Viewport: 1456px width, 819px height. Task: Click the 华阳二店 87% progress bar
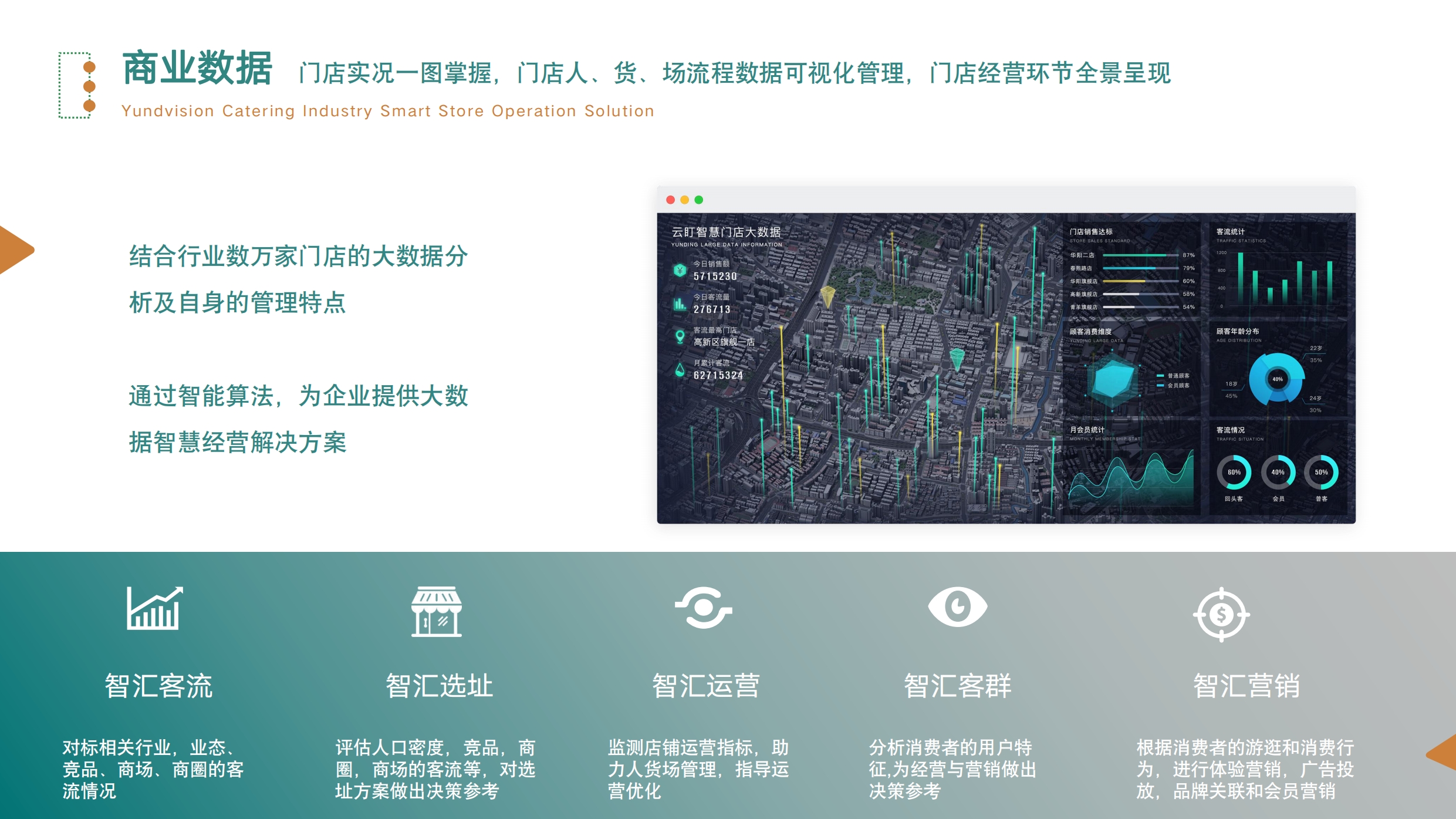coord(1141,255)
